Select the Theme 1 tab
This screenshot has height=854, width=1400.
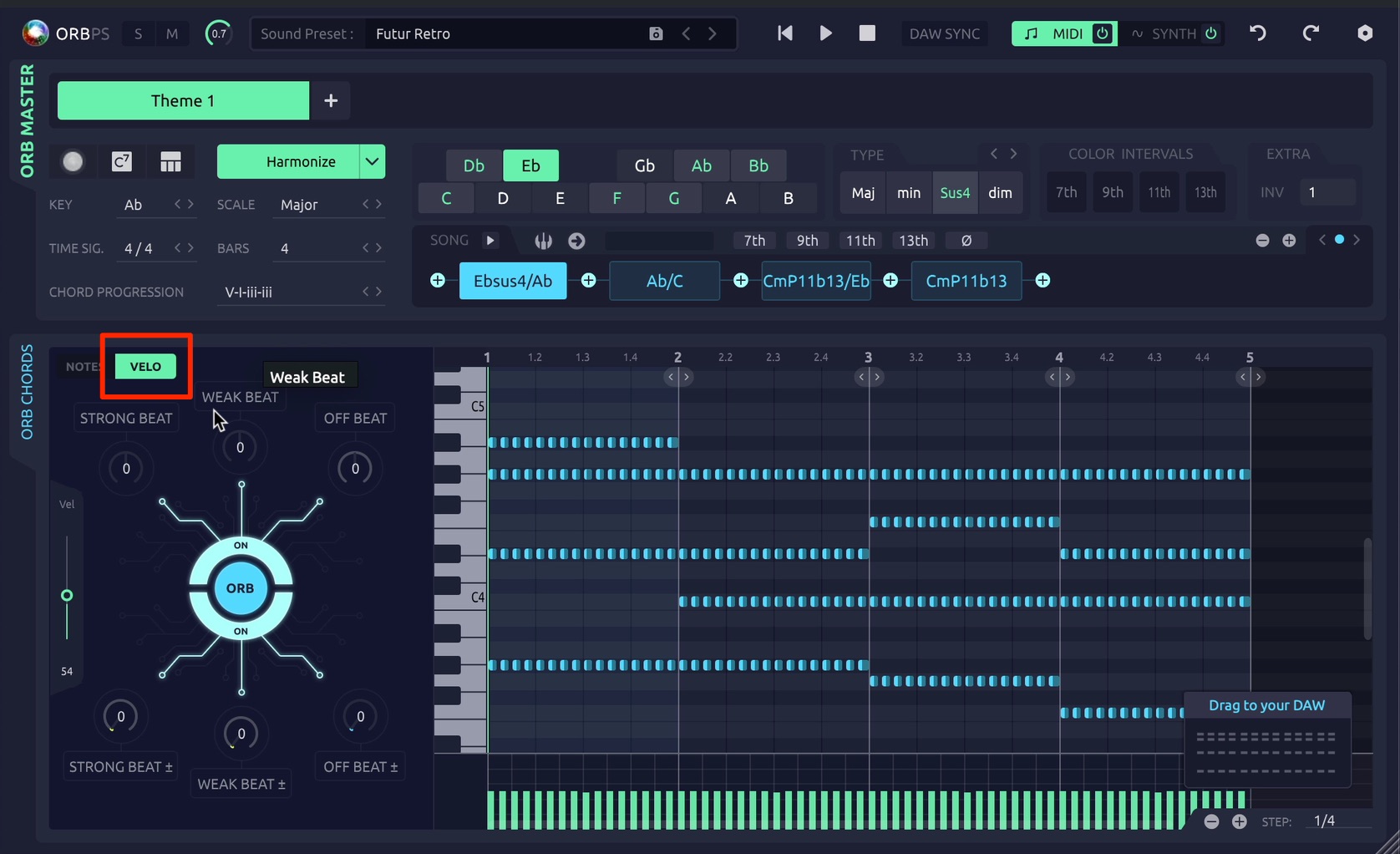(x=183, y=100)
